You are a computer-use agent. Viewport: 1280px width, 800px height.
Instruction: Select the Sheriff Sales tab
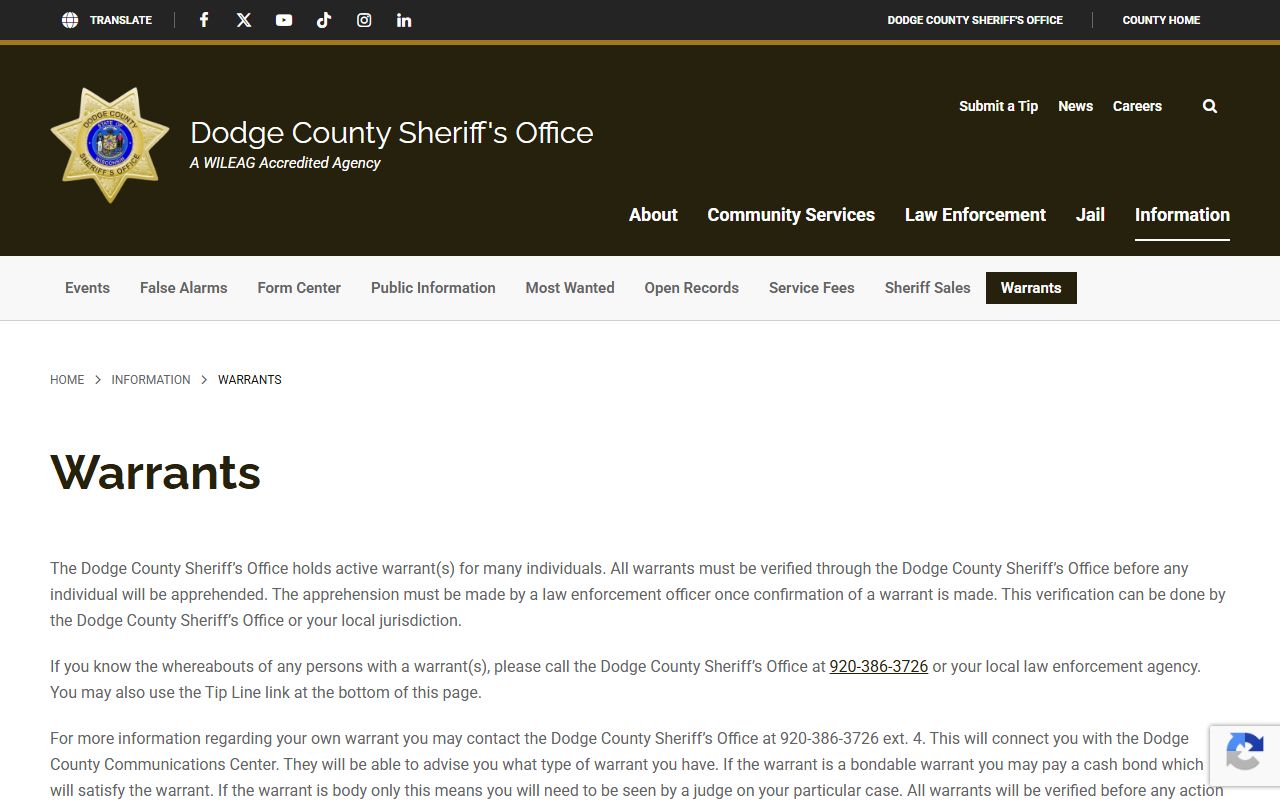click(927, 288)
